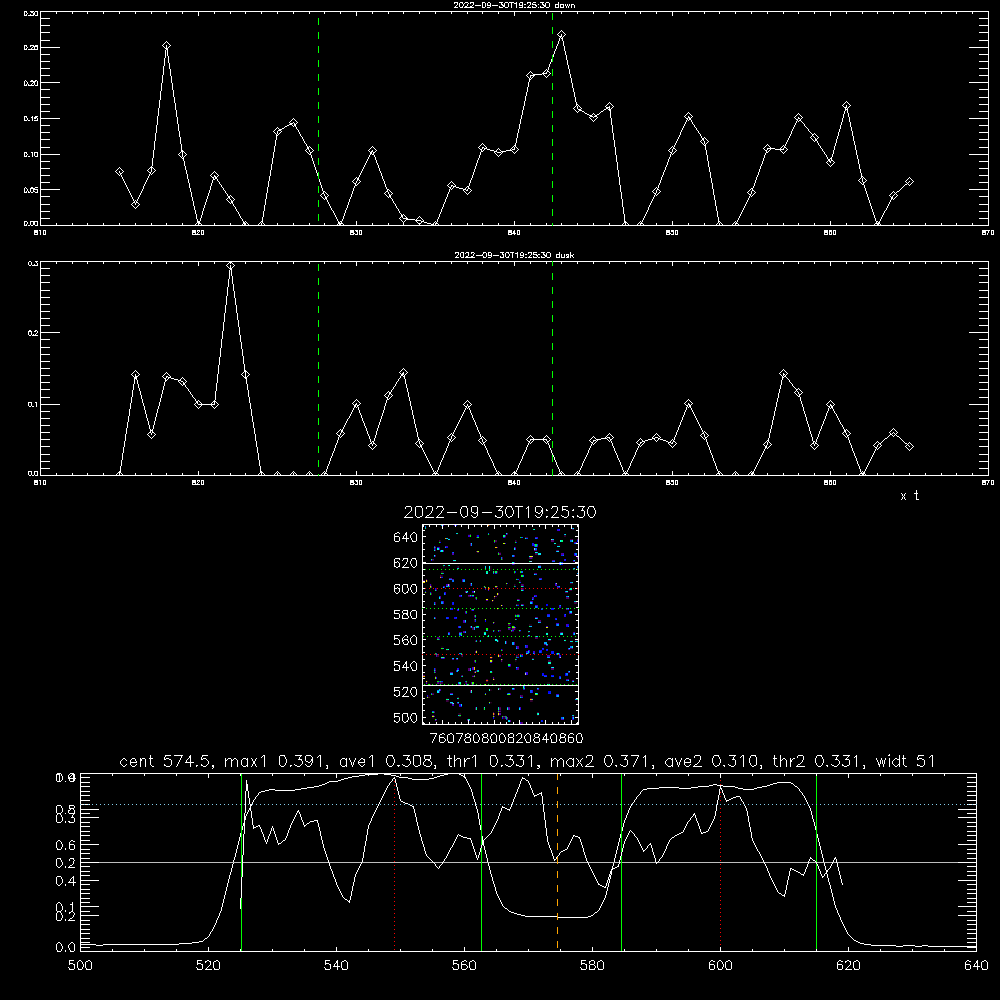Click the dusk plot x-axis tick label 830

point(356,483)
